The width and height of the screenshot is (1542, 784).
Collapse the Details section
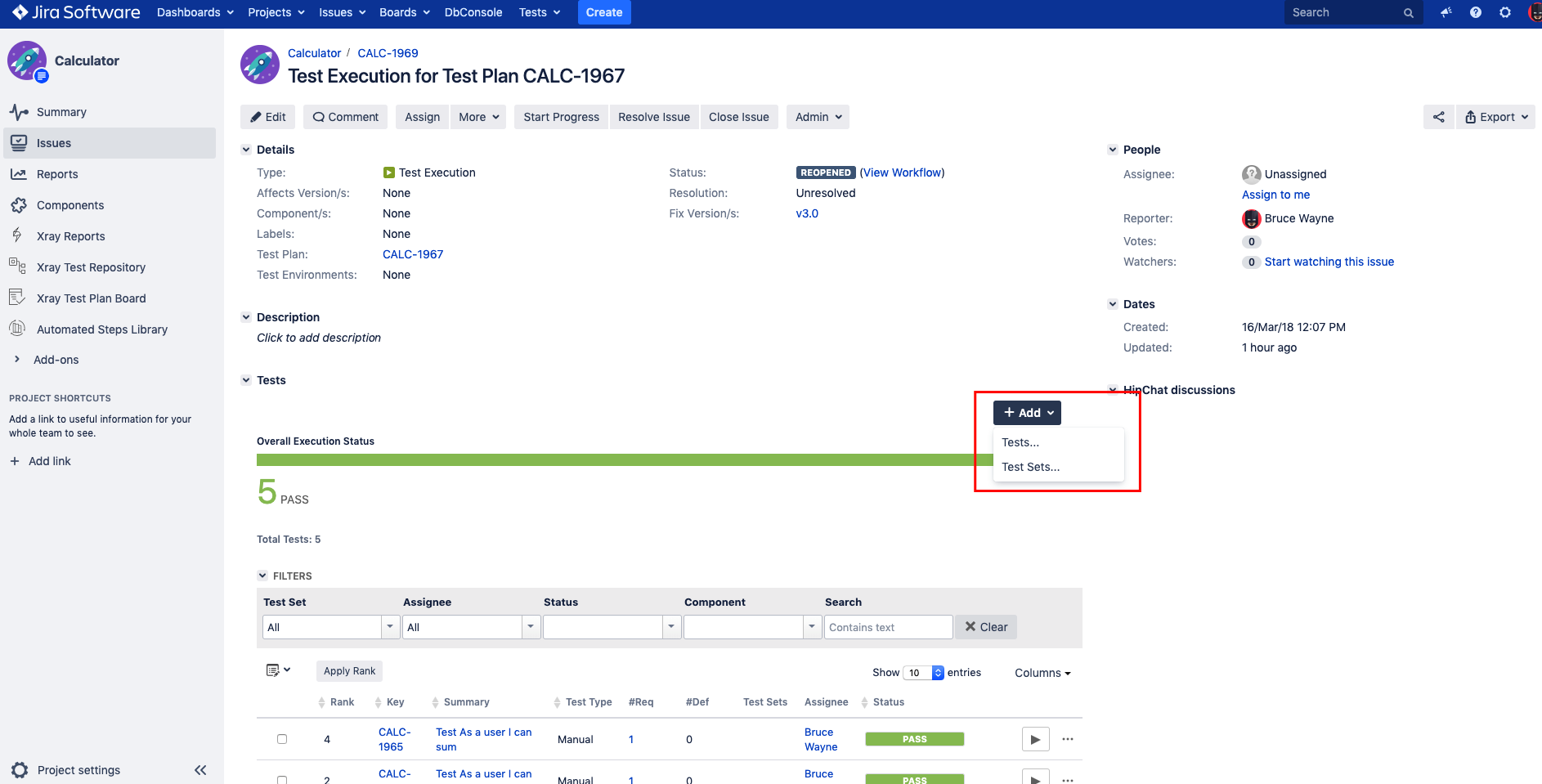click(246, 150)
